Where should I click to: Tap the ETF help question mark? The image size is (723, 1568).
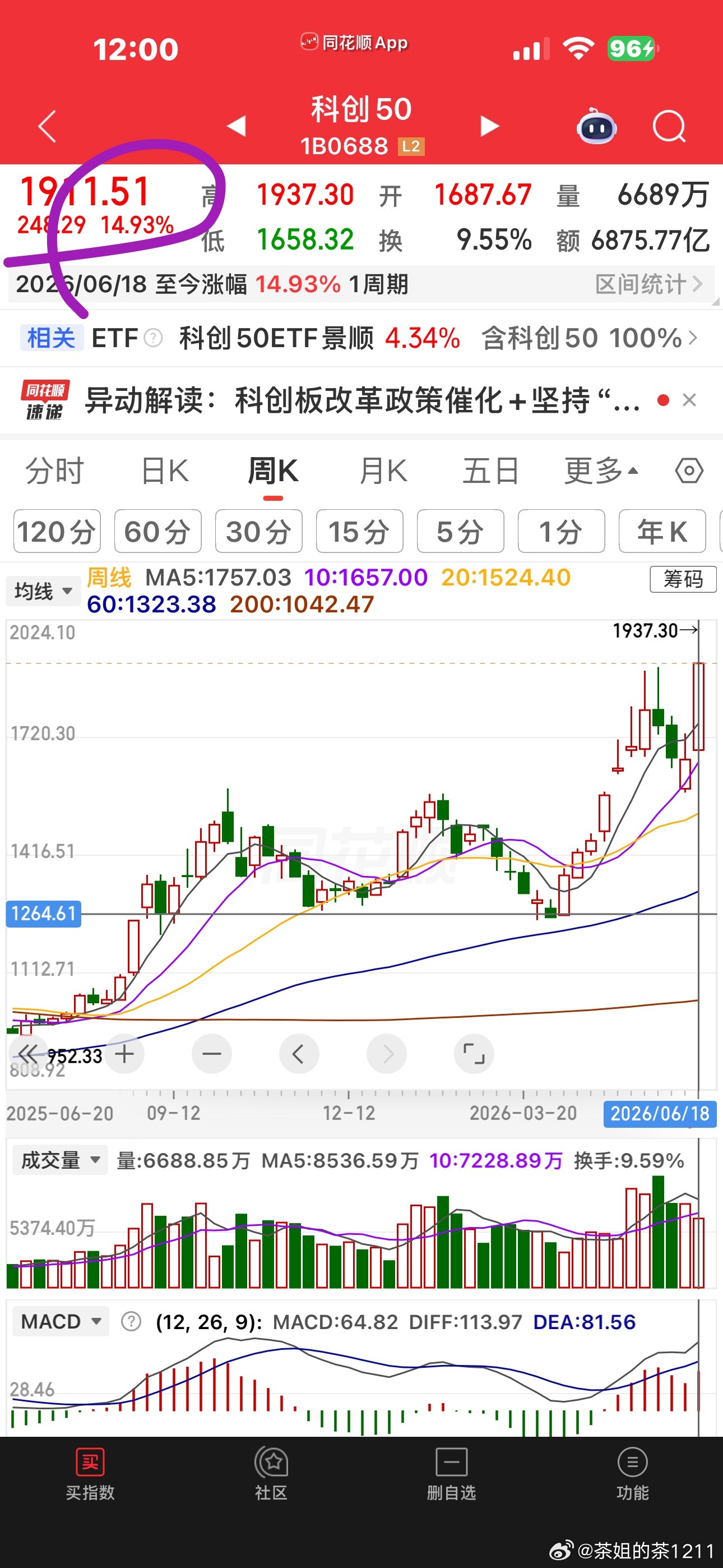coord(153,337)
